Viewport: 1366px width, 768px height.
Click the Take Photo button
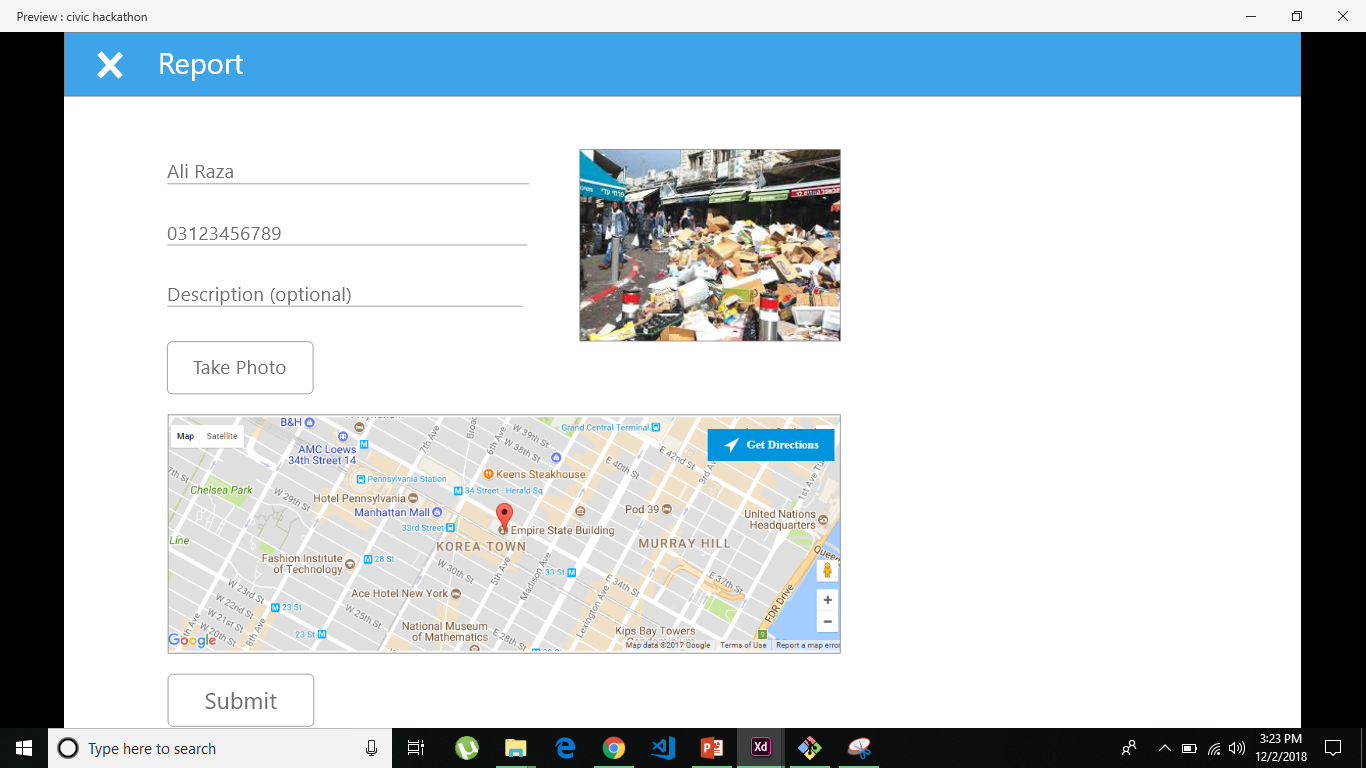(240, 368)
